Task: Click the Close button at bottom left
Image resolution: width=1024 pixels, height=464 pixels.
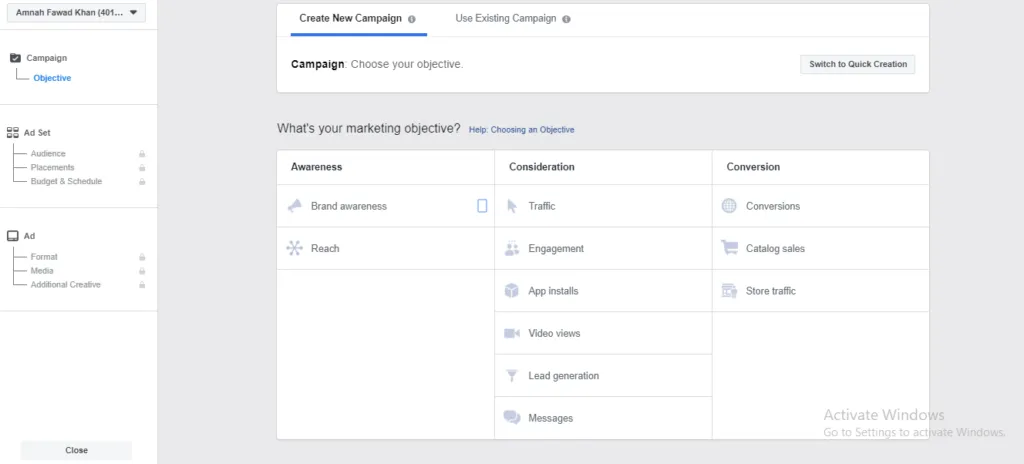Action: click(x=76, y=450)
